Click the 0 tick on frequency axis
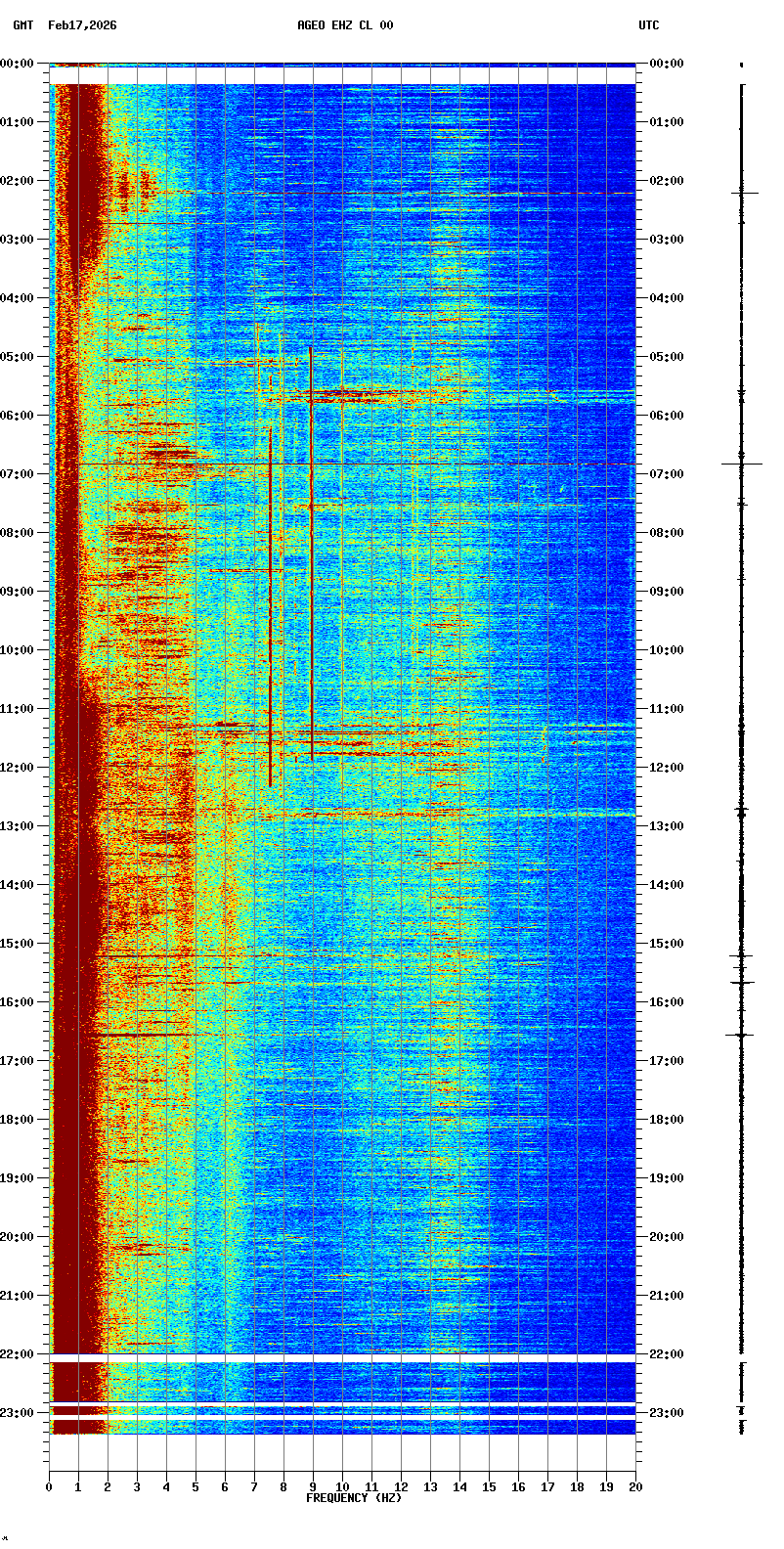Screen dimensions: 784x1549 click(49, 1487)
